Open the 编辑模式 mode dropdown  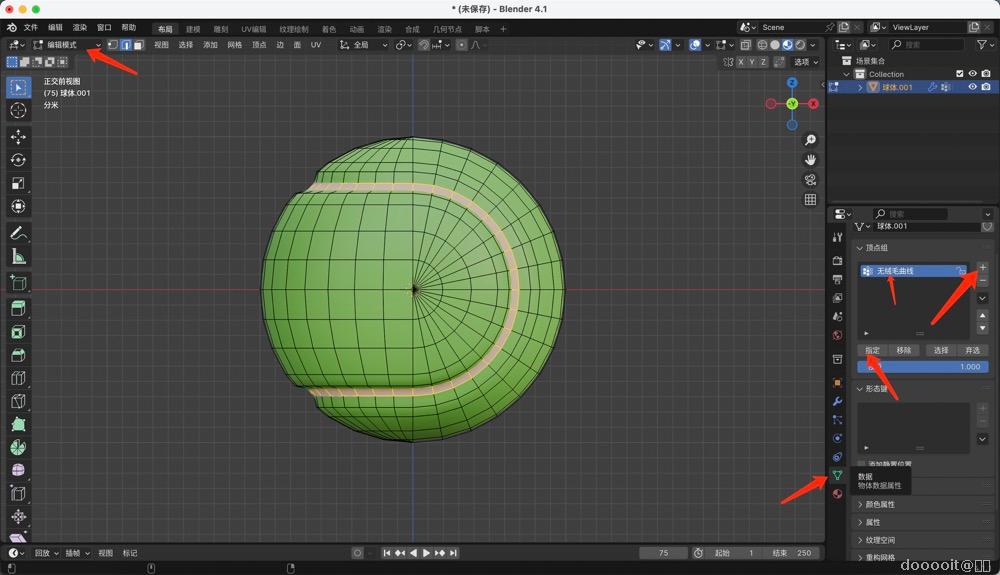(66, 45)
